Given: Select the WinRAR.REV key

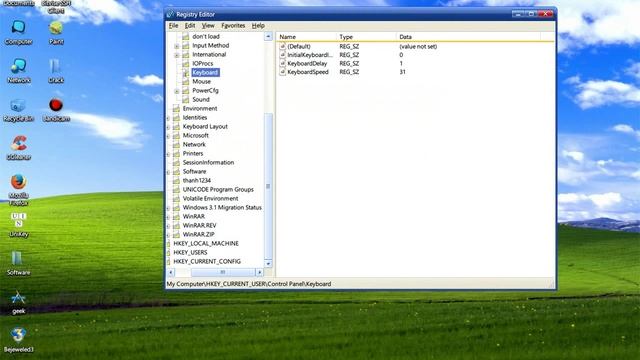Looking at the screenshot, I should tap(200, 225).
